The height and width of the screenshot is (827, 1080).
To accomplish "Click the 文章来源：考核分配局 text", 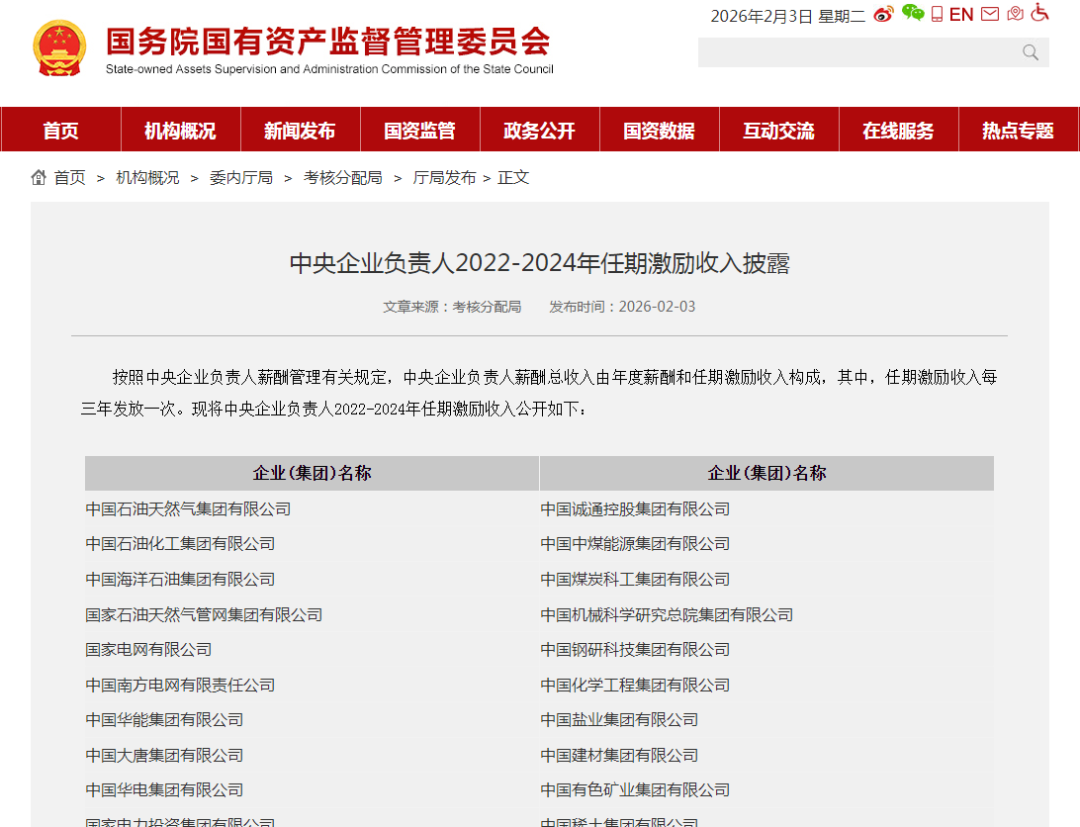I will coord(452,306).
